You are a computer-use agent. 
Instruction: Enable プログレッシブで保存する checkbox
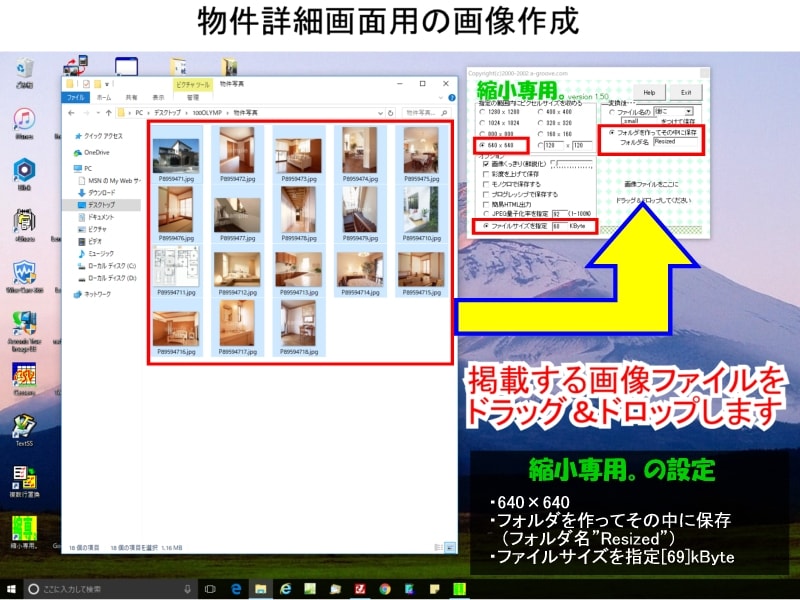tap(486, 194)
